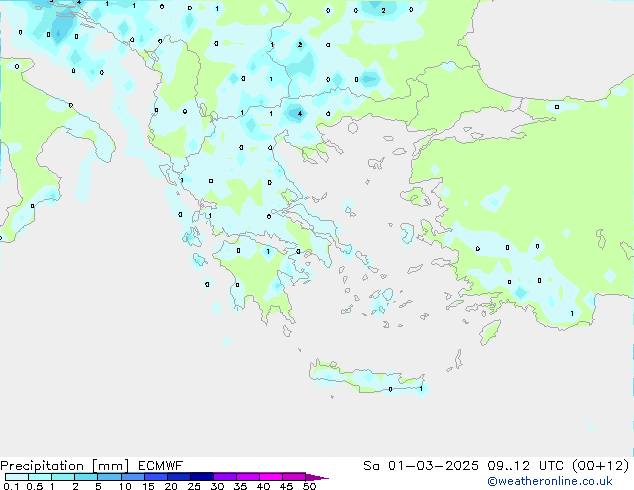The image size is (634, 490).
Task: Click the '20' legend scale number
Action: tap(171, 486)
